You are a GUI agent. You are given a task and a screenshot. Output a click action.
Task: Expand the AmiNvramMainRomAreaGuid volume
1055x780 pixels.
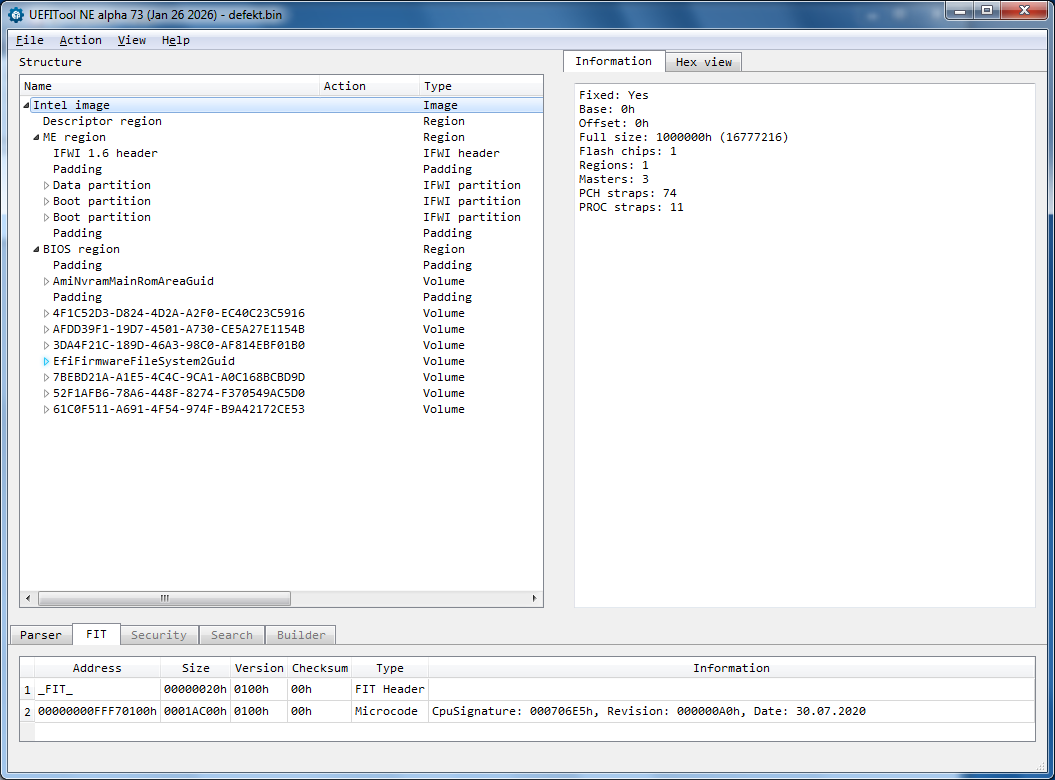click(x=46, y=281)
